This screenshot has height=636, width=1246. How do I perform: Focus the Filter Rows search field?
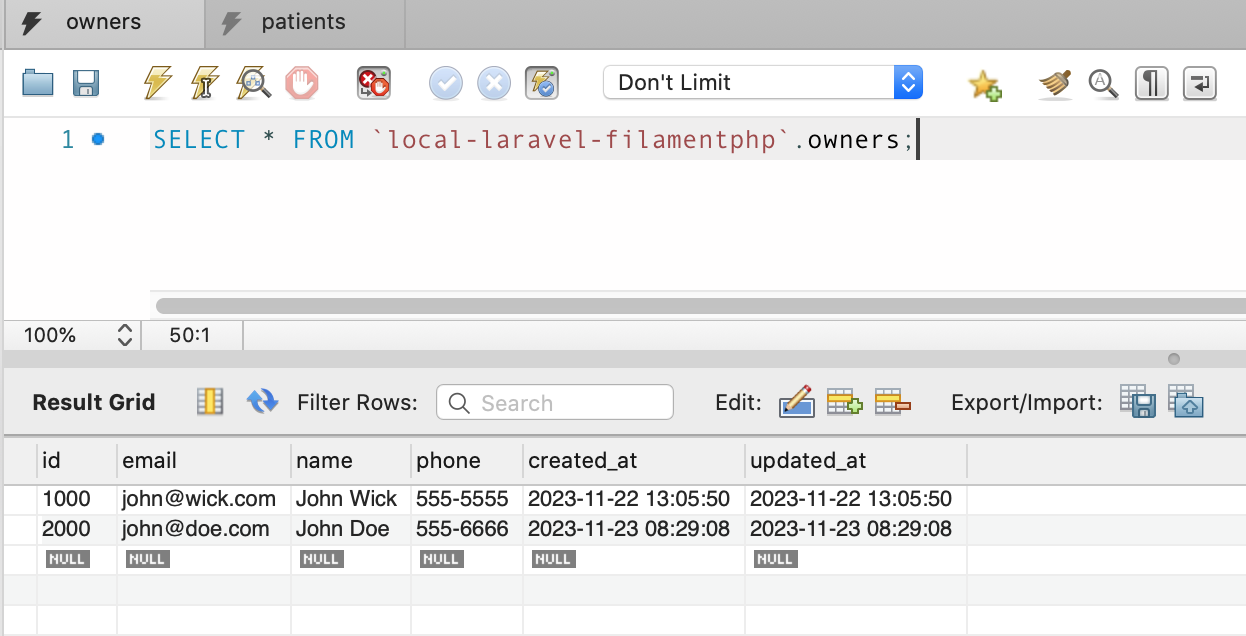point(555,402)
